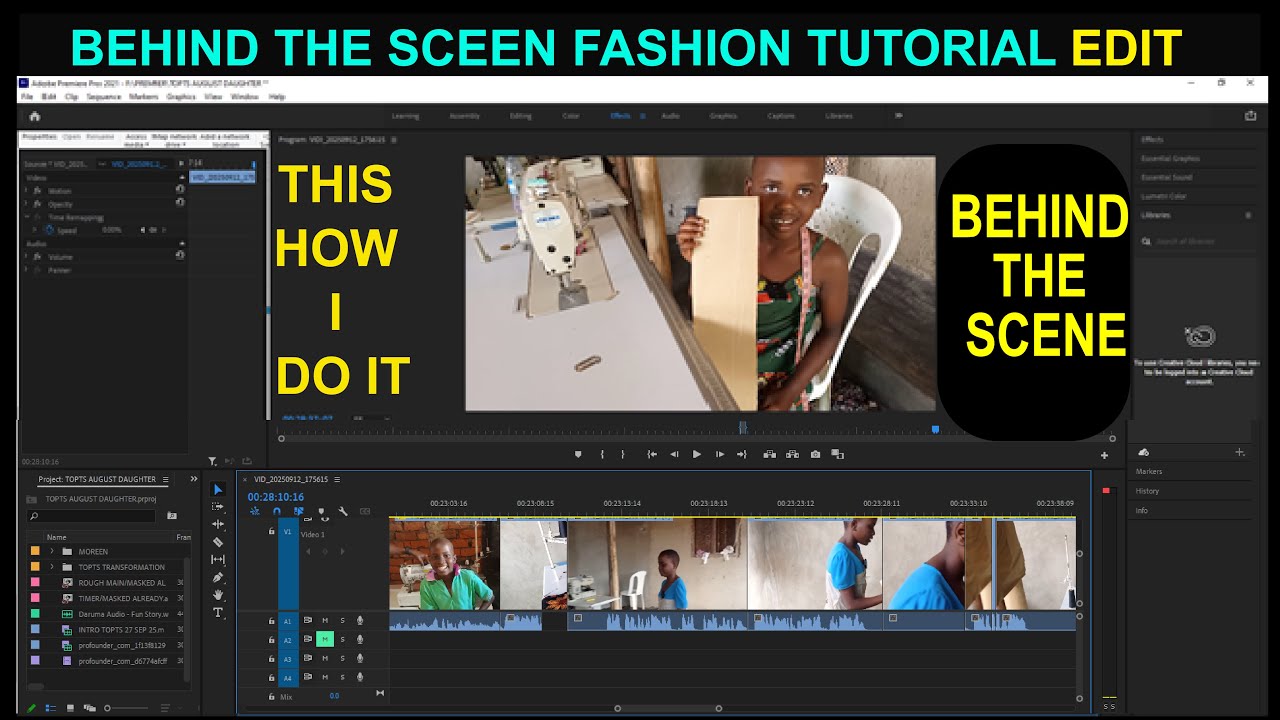The height and width of the screenshot is (720, 1280).
Task: Open timeline sequence panel menu
Action: pos(337,479)
